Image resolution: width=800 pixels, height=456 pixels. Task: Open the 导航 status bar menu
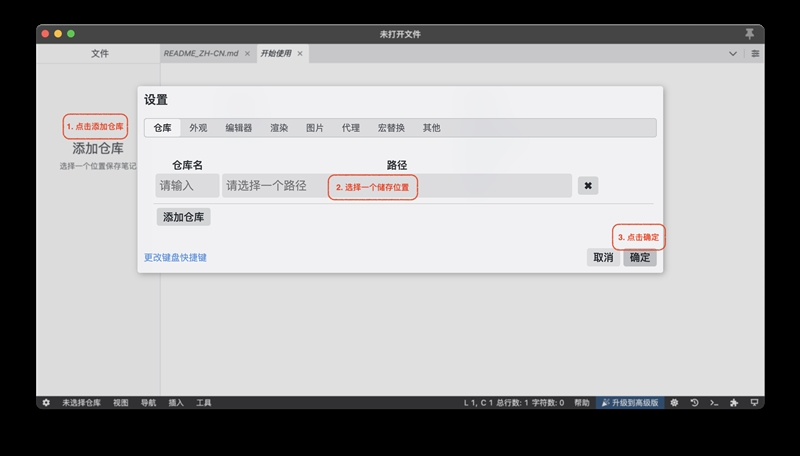coord(148,403)
